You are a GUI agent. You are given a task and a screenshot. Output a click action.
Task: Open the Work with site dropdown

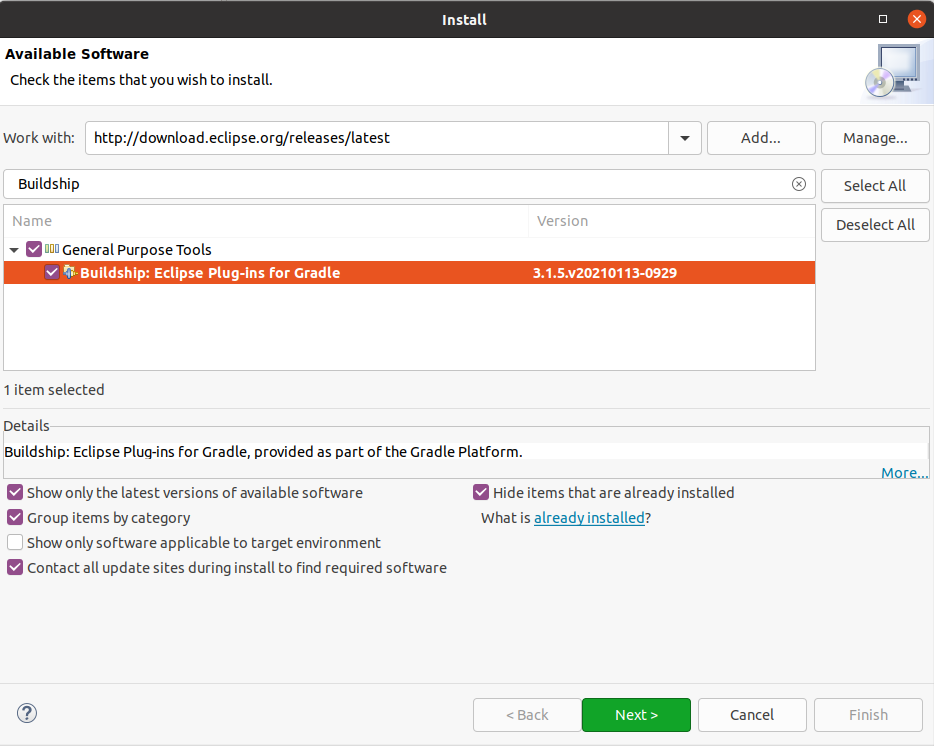click(684, 138)
